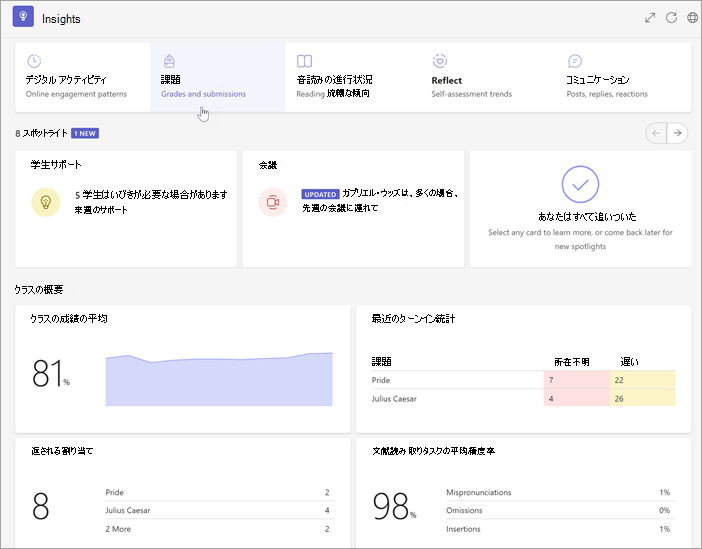Click the 81% class average value

51,373
